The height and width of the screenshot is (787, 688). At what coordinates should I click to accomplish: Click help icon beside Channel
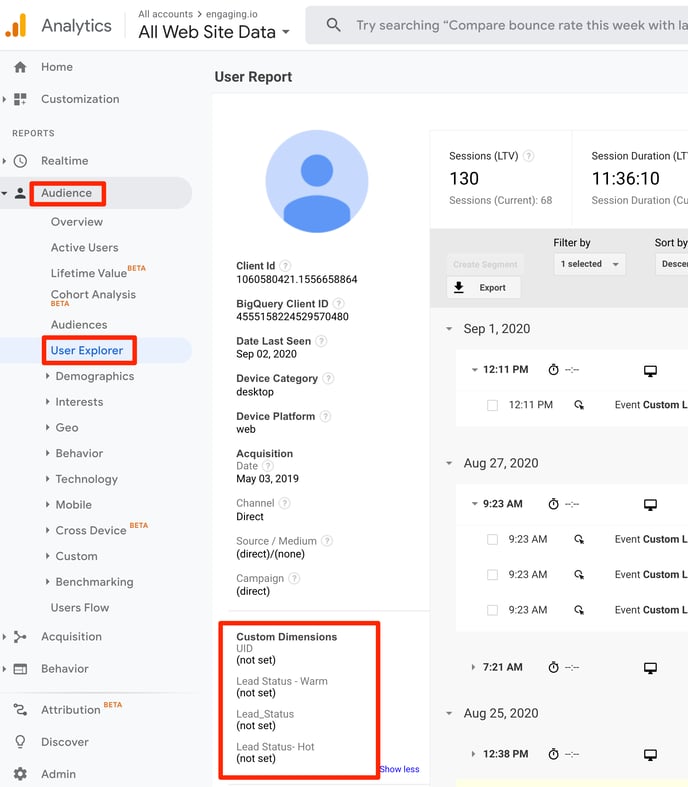(x=285, y=503)
